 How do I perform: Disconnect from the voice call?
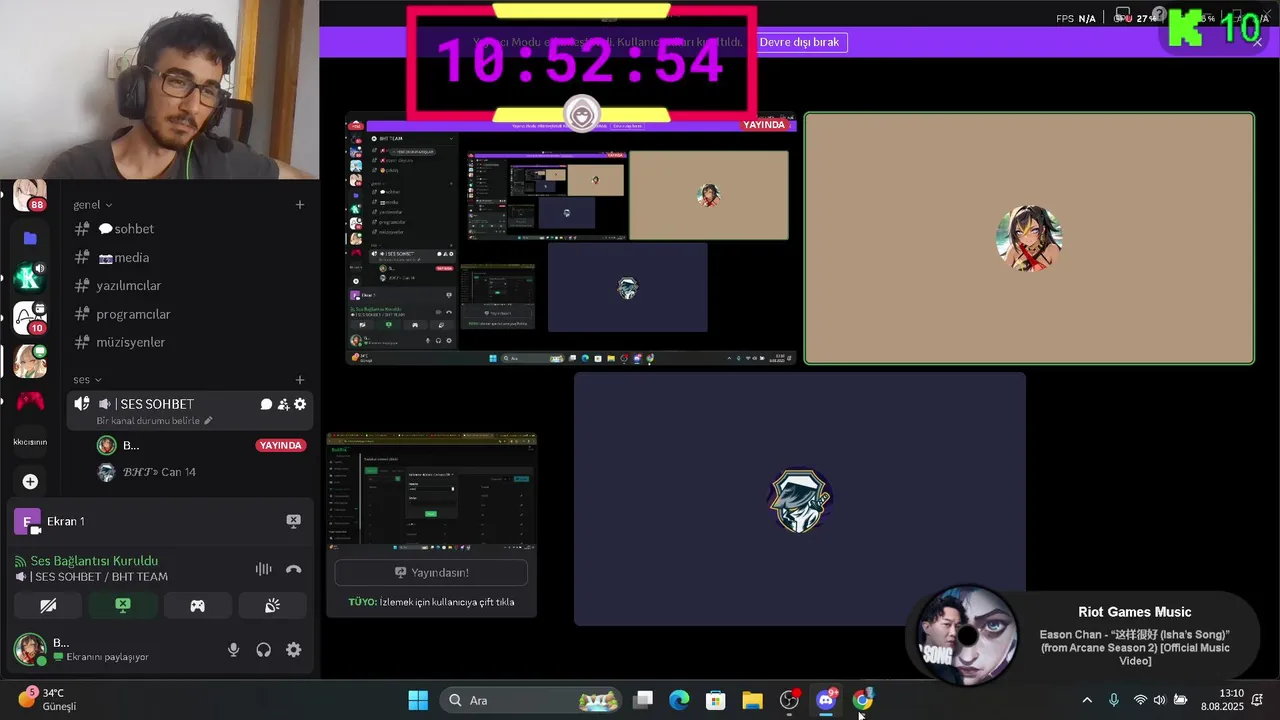point(293,569)
